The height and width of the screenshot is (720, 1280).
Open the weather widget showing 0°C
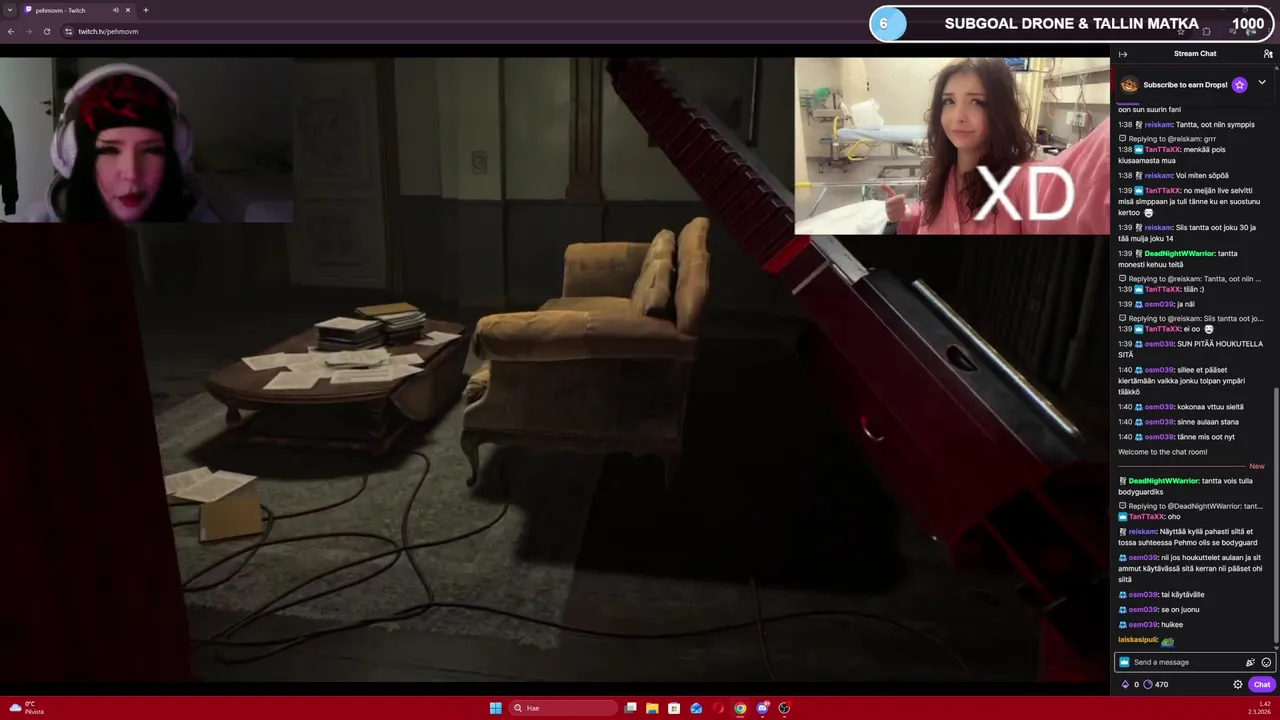tap(26, 707)
